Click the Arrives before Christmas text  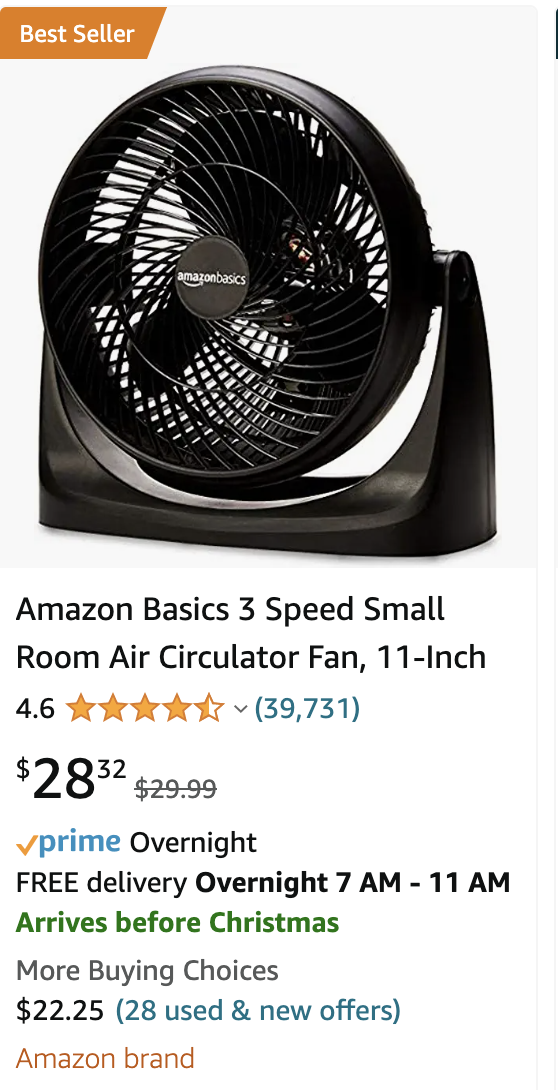[x=177, y=922]
